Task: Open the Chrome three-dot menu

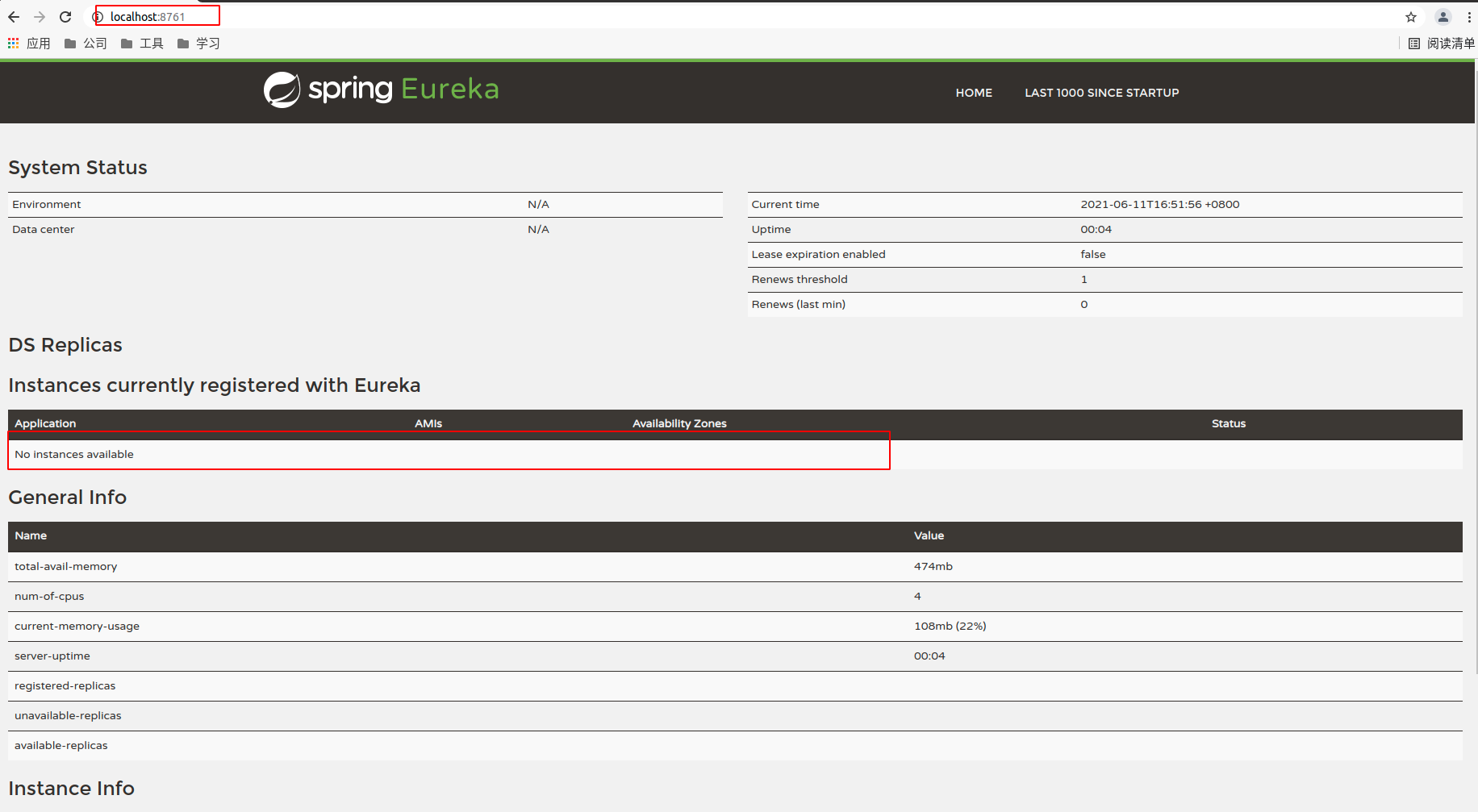Action: click(x=1469, y=17)
